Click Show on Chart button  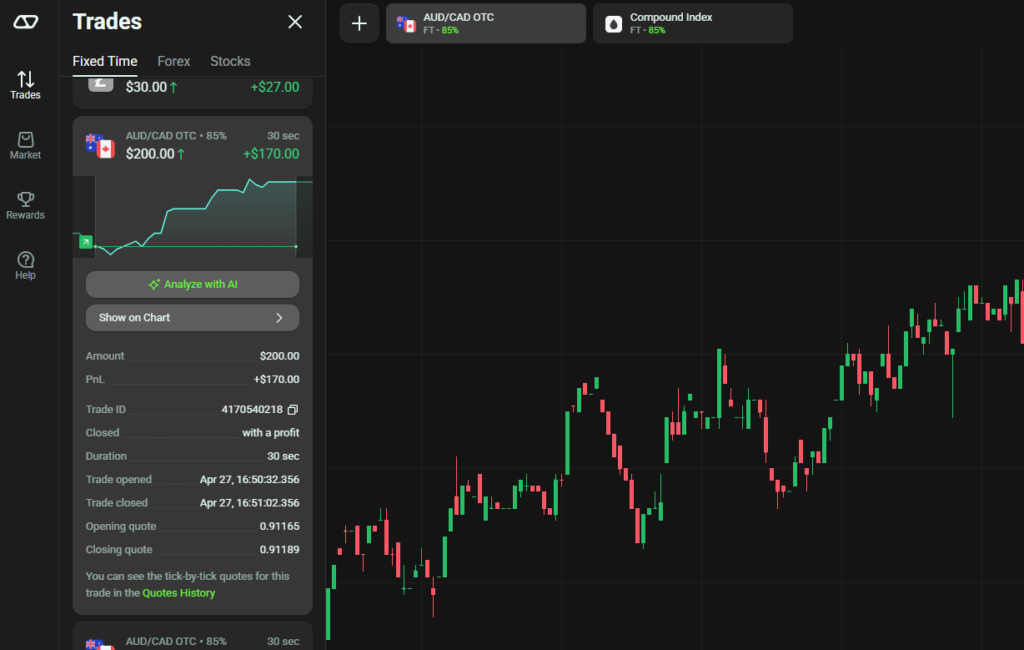(193, 317)
